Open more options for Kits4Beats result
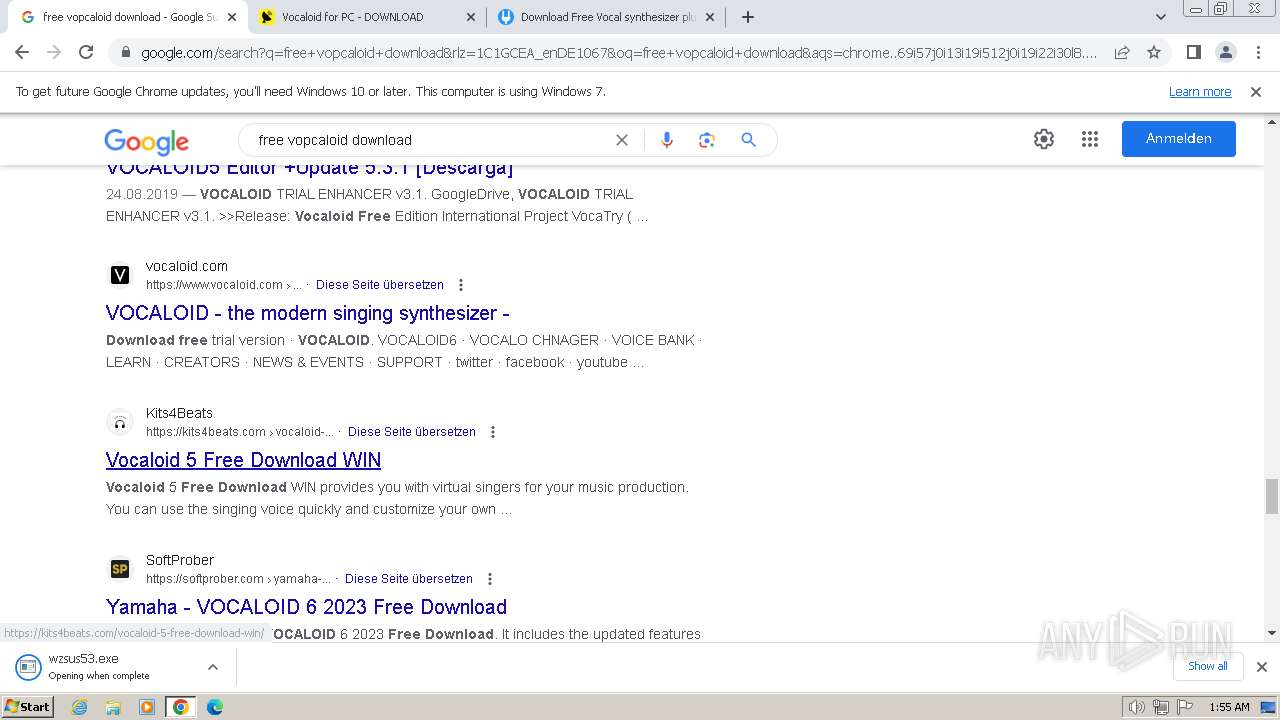The width and height of the screenshot is (1280, 720). tap(493, 432)
